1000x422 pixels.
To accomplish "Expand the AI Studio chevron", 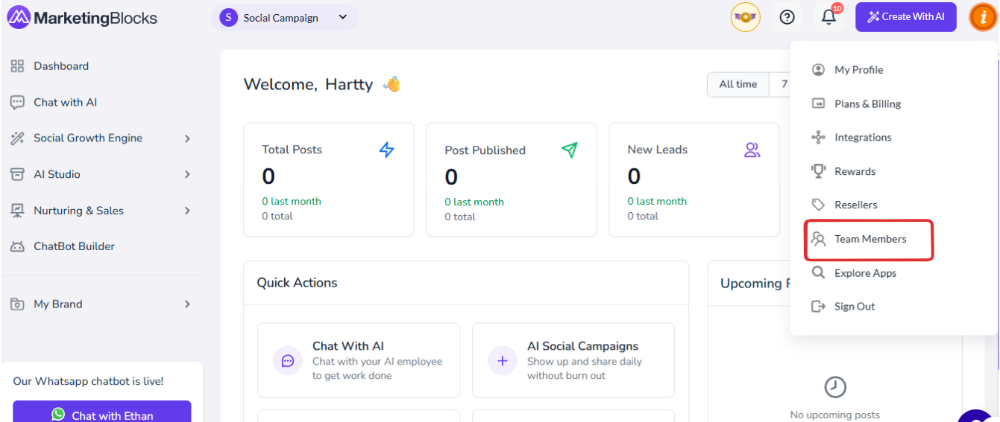I will point(187,174).
